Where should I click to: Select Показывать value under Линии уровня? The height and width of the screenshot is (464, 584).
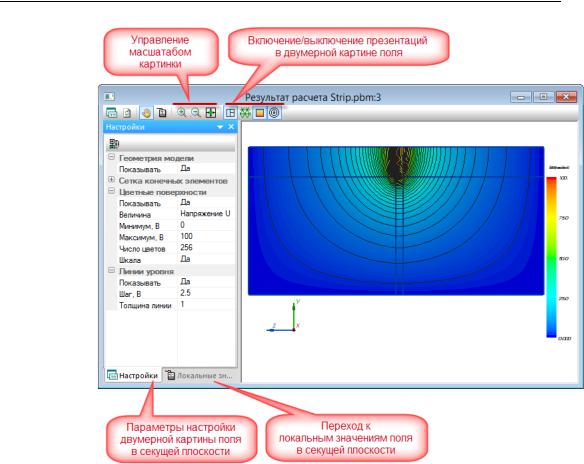(x=207, y=282)
